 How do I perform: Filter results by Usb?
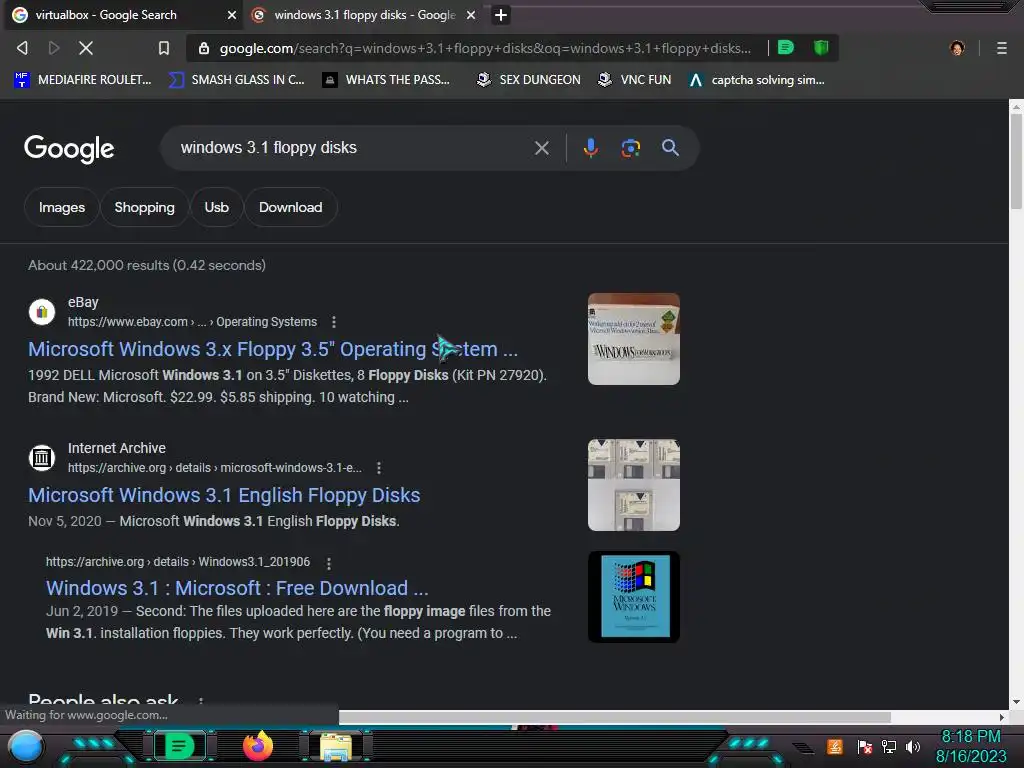(216, 207)
